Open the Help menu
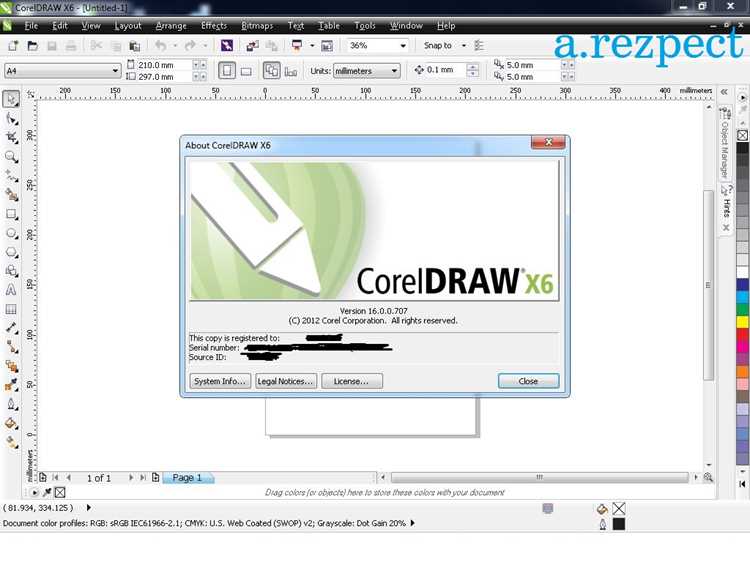Image resolution: width=750 pixels, height=562 pixels. (446, 26)
